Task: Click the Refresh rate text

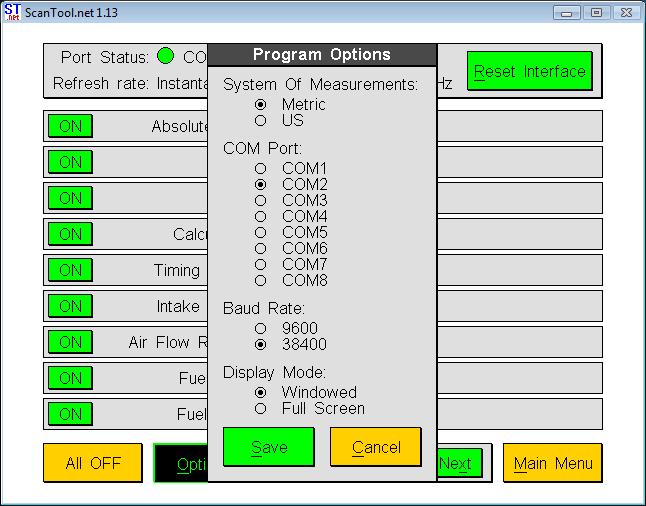Action: coord(130,84)
